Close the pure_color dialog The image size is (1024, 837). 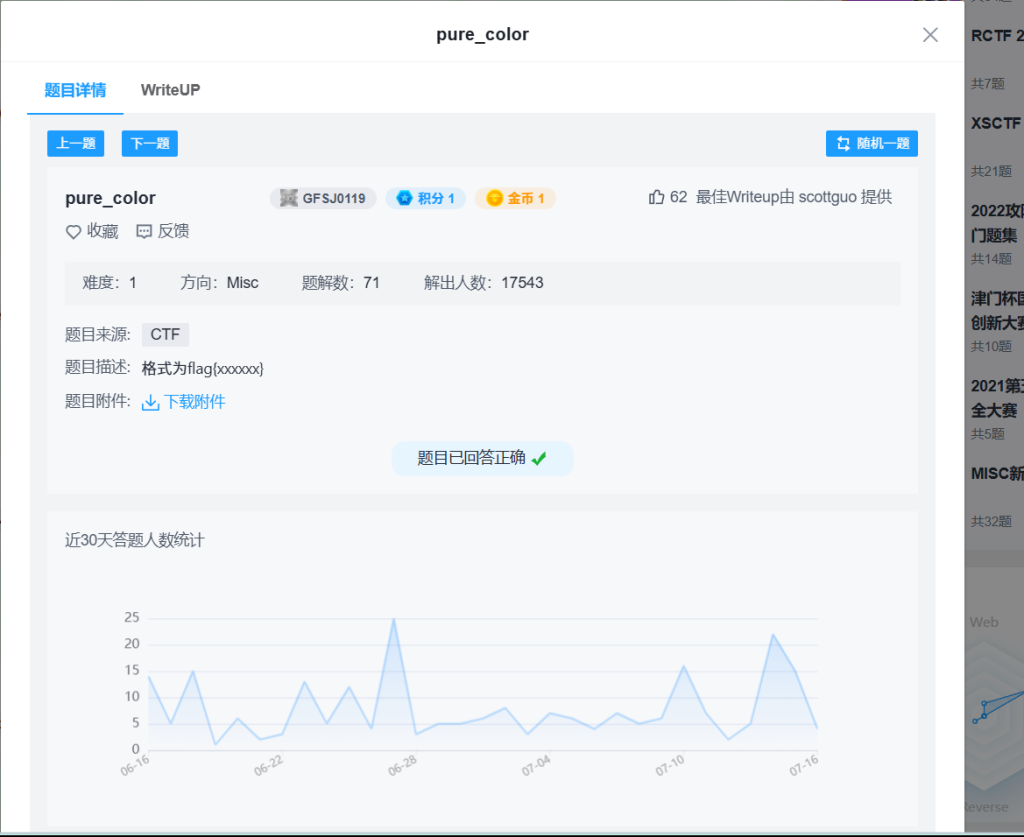tap(930, 35)
